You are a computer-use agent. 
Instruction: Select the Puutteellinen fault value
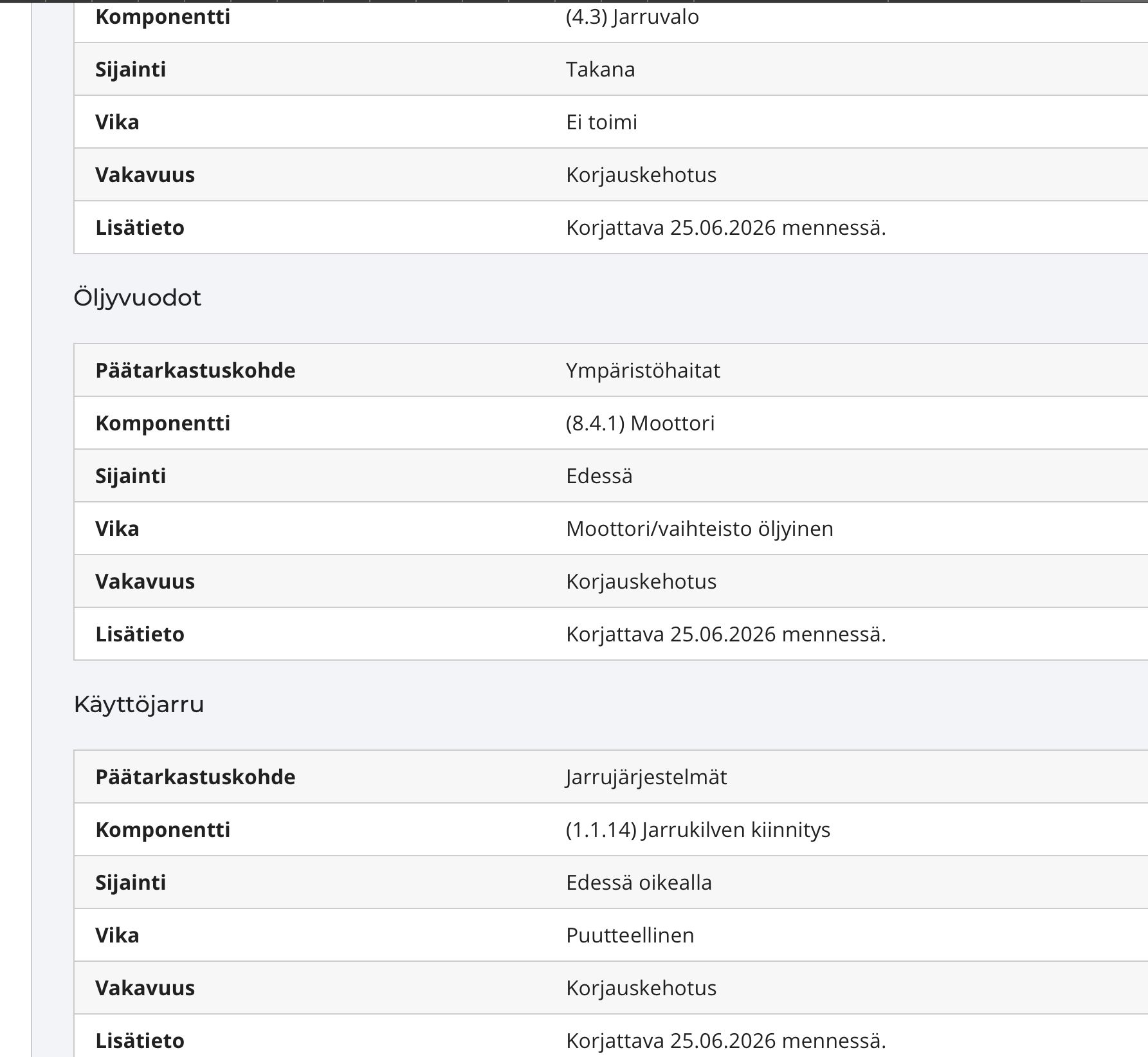point(630,935)
